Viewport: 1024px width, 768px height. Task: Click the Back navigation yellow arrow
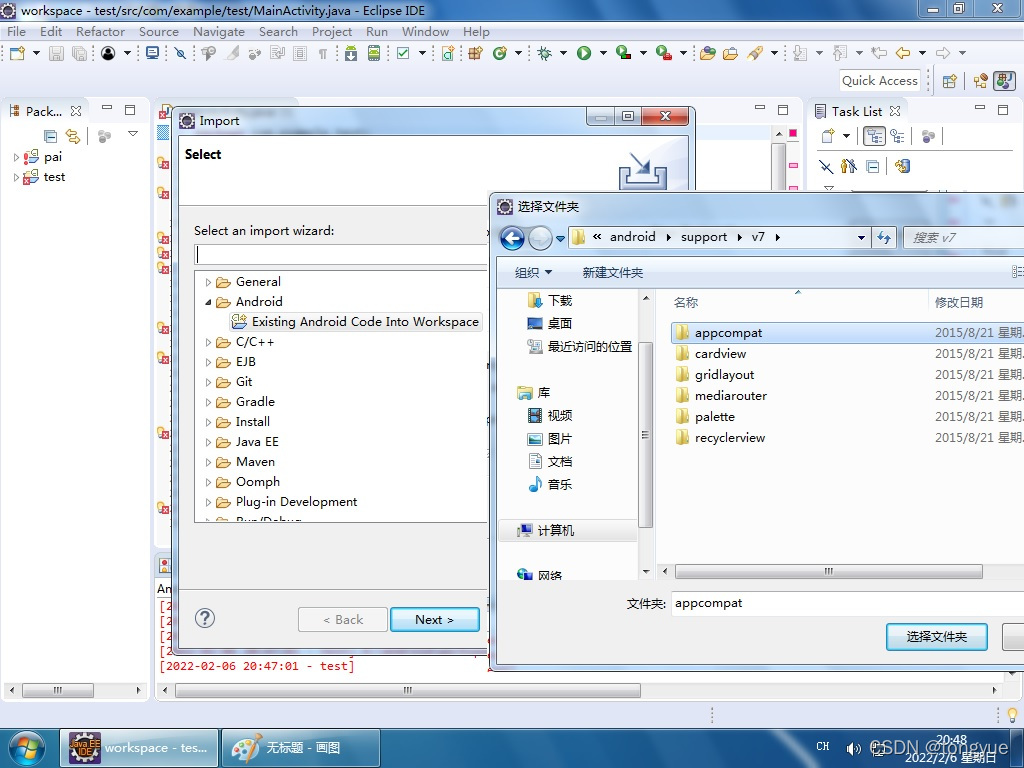click(903, 53)
